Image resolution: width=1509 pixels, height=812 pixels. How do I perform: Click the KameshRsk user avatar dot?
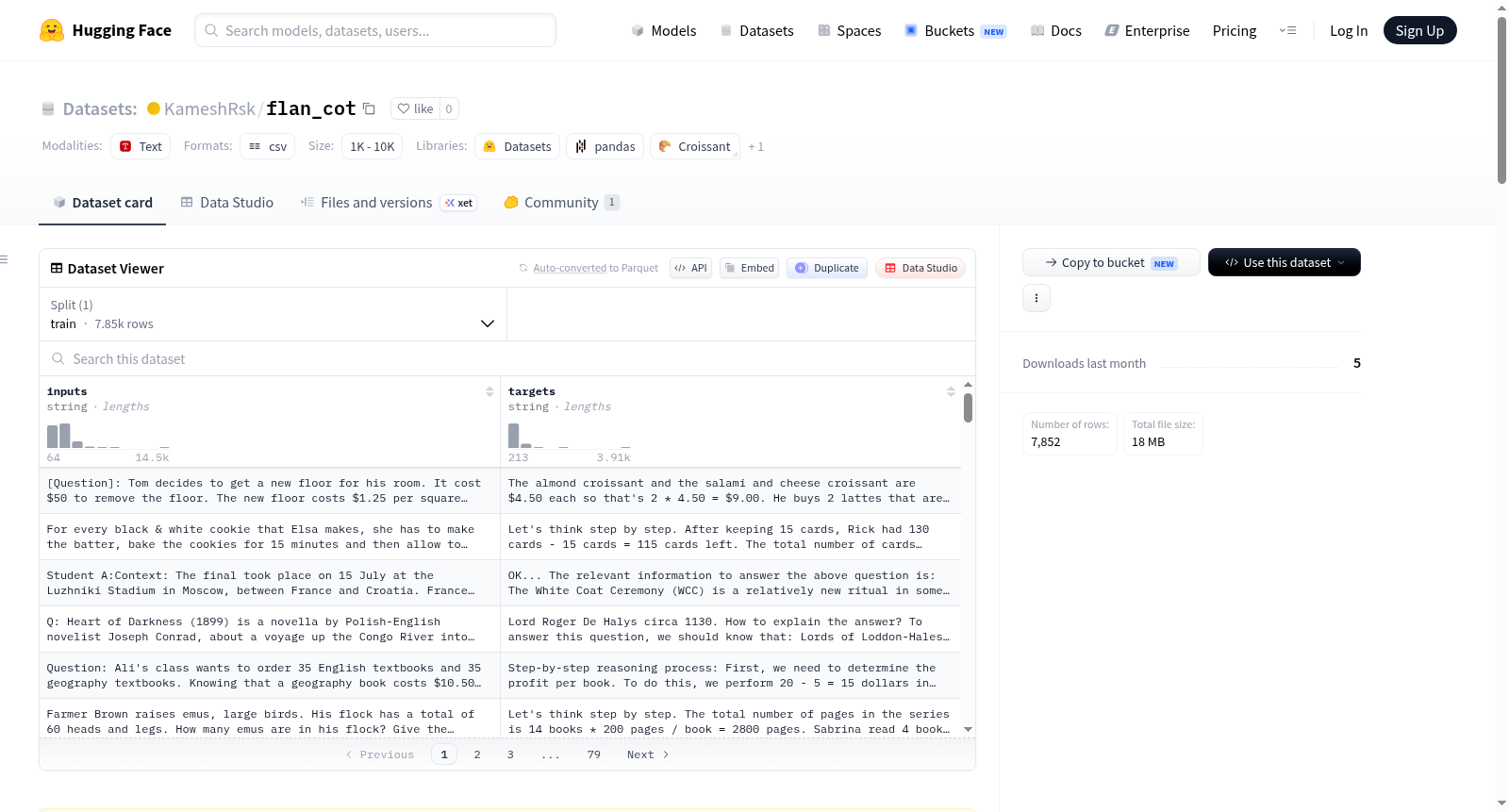[154, 108]
